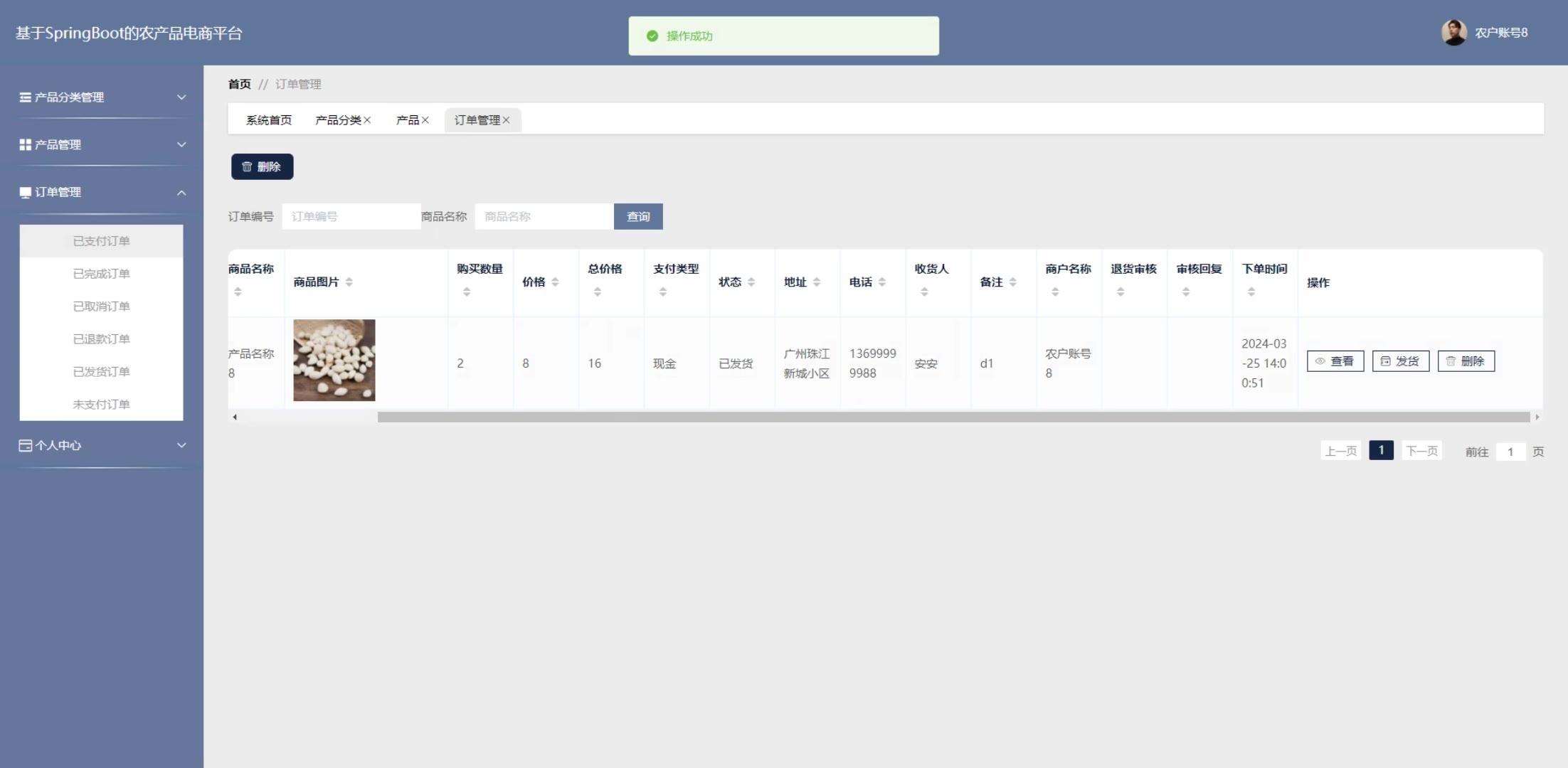
Task: Open 已退款订单 submenu item
Action: [101, 339]
